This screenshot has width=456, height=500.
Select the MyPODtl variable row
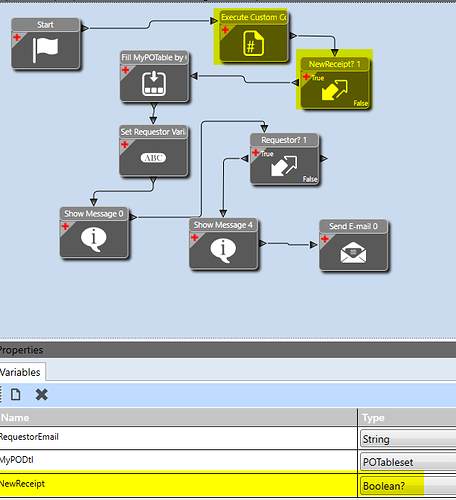[228, 460]
